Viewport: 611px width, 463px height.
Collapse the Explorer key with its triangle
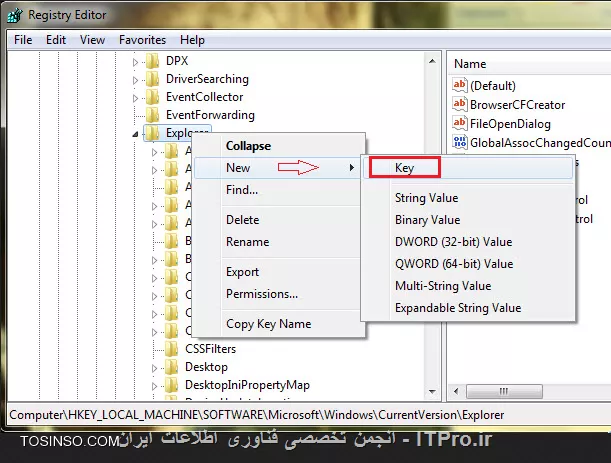pos(135,134)
